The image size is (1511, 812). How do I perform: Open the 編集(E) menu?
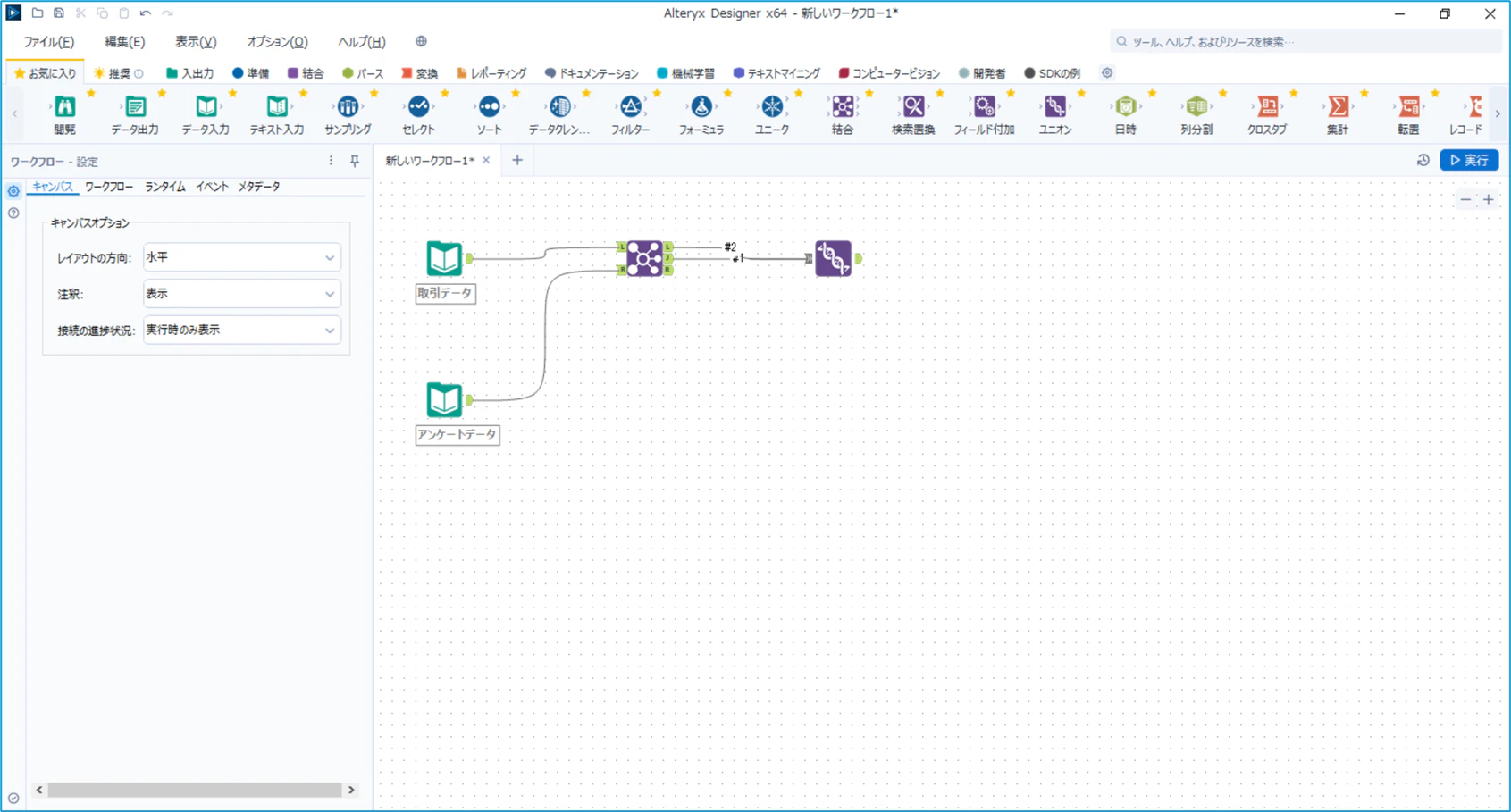[124, 42]
